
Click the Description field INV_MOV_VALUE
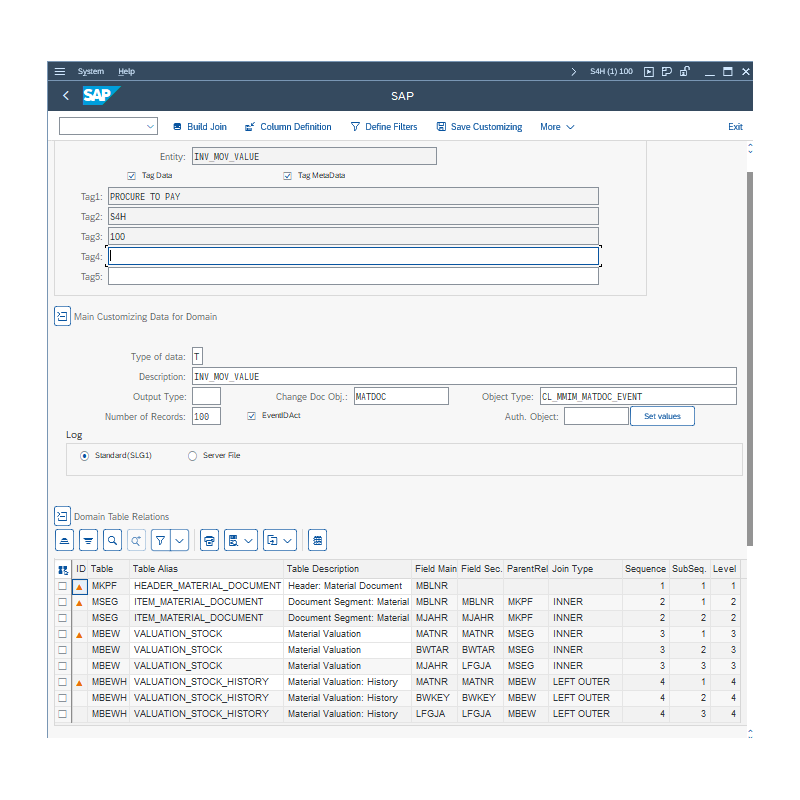point(464,377)
